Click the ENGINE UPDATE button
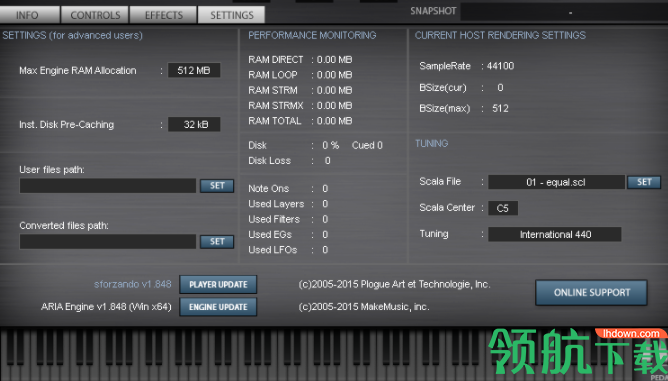The image size is (668, 381). click(x=218, y=307)
